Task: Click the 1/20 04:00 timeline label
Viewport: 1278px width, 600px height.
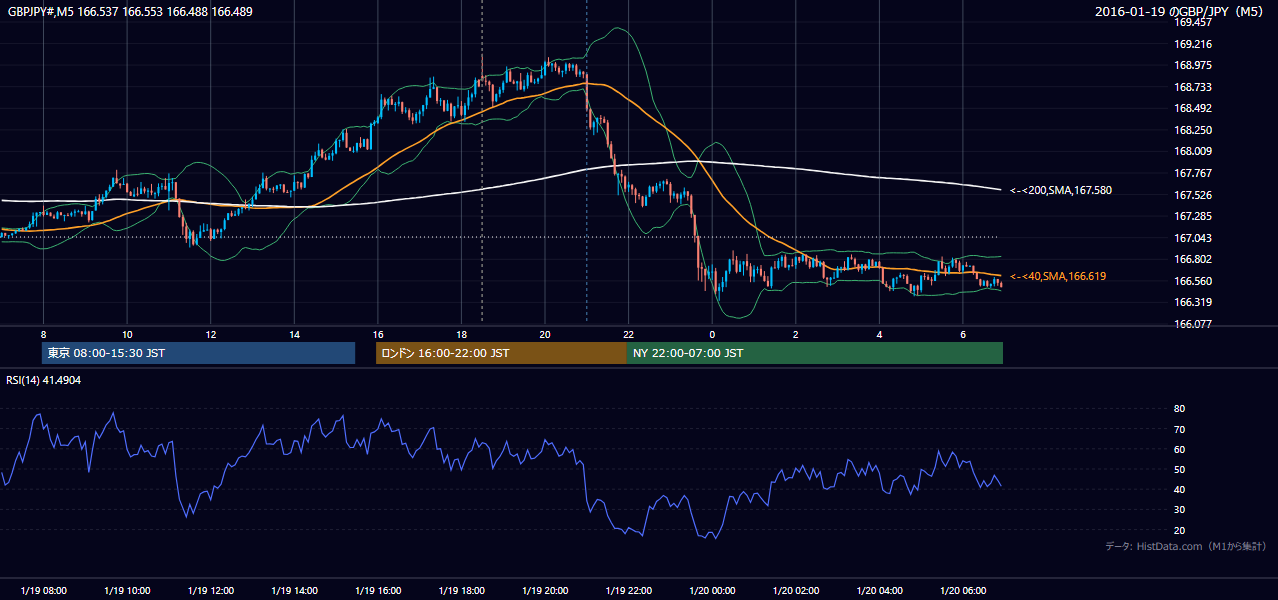Action: pos(880,591)
